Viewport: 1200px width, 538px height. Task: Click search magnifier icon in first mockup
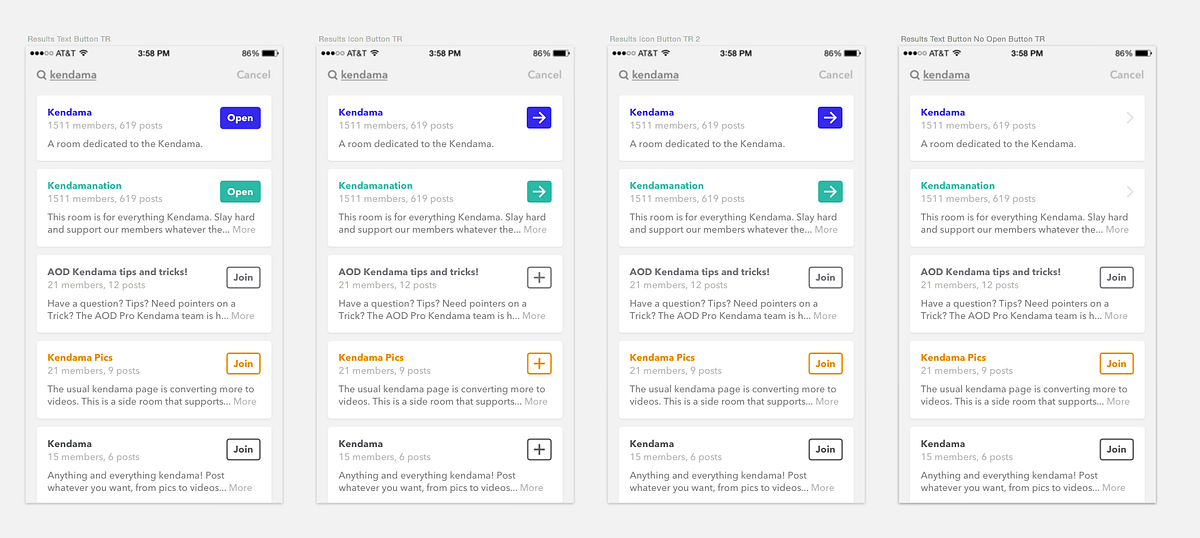[41, 75]
